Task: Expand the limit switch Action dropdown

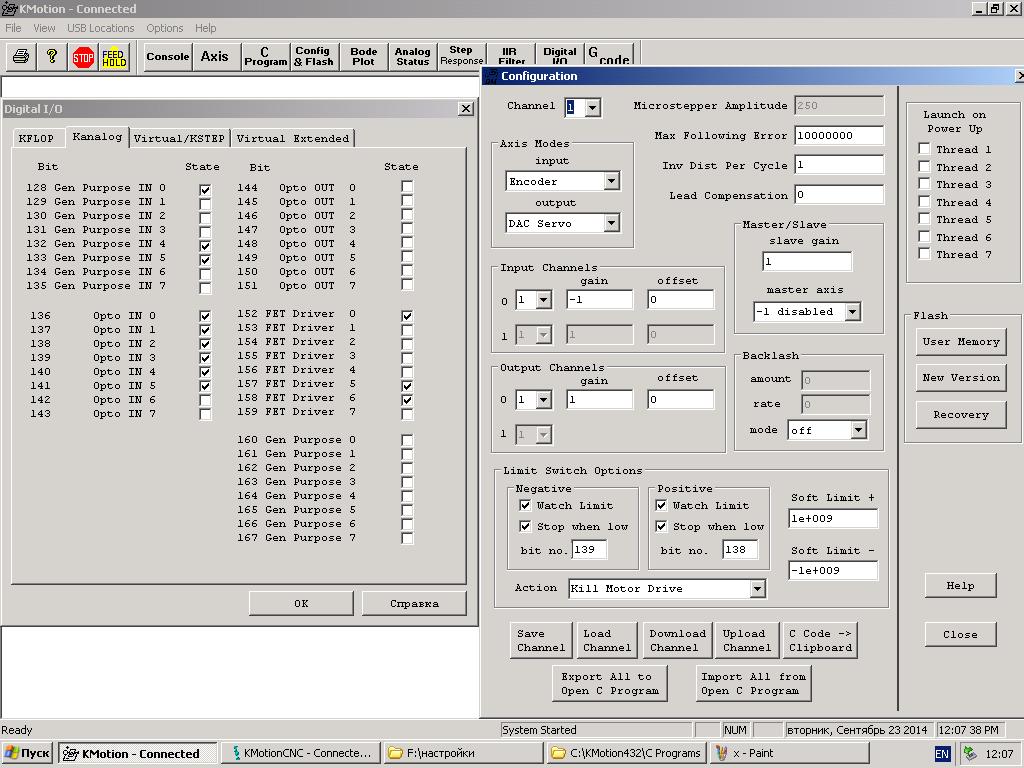Action: (x=757, y=589)
